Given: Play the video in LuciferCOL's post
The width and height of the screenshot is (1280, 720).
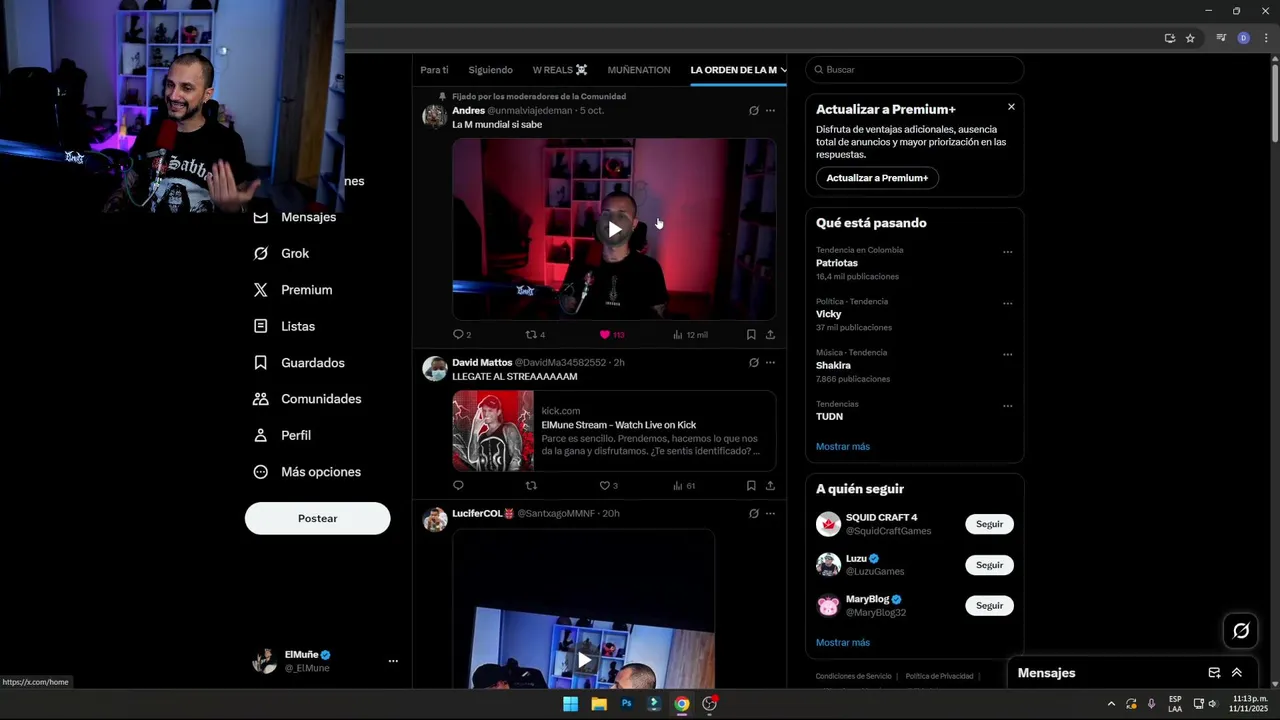Looking at the screenshot, I should click(584, 660).
